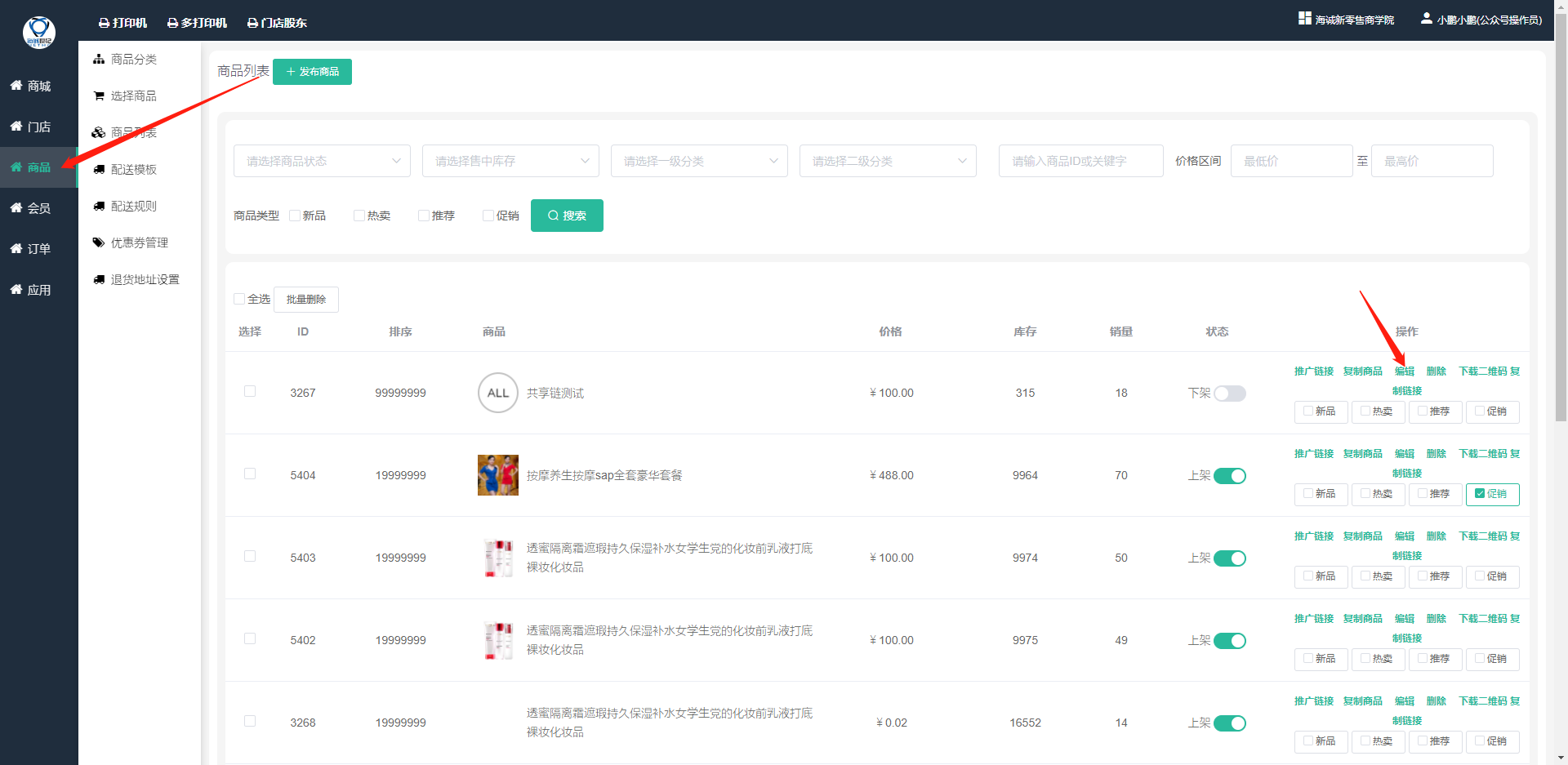Click the home icon next to 会员
Screen dimensions: 1568x765
tap(16, 207)
